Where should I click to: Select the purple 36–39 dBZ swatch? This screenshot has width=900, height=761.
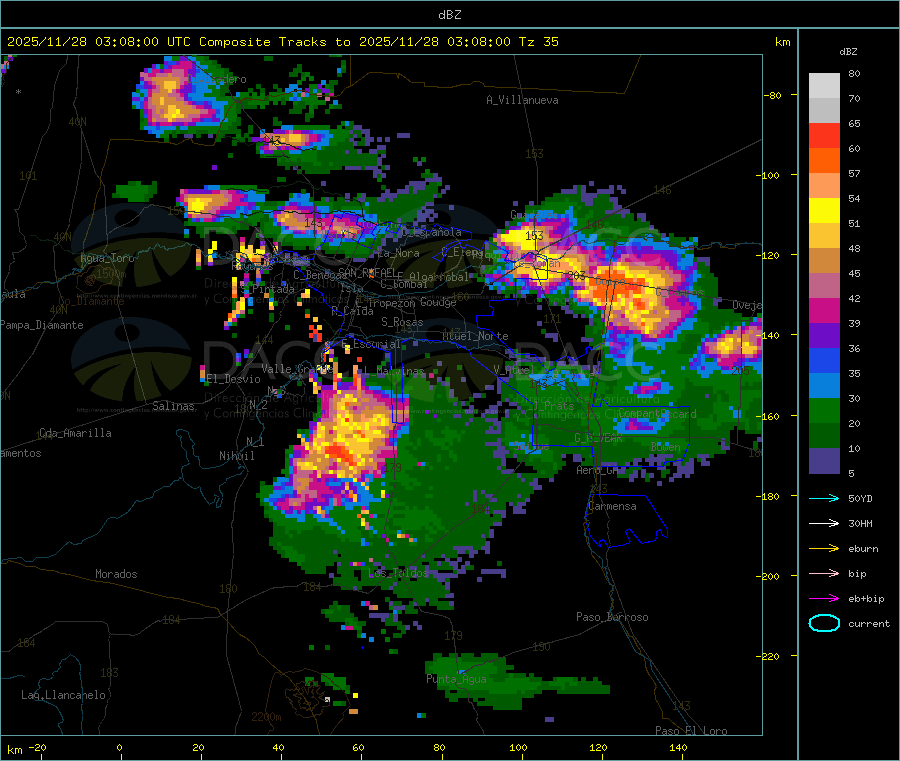(824, 336)
